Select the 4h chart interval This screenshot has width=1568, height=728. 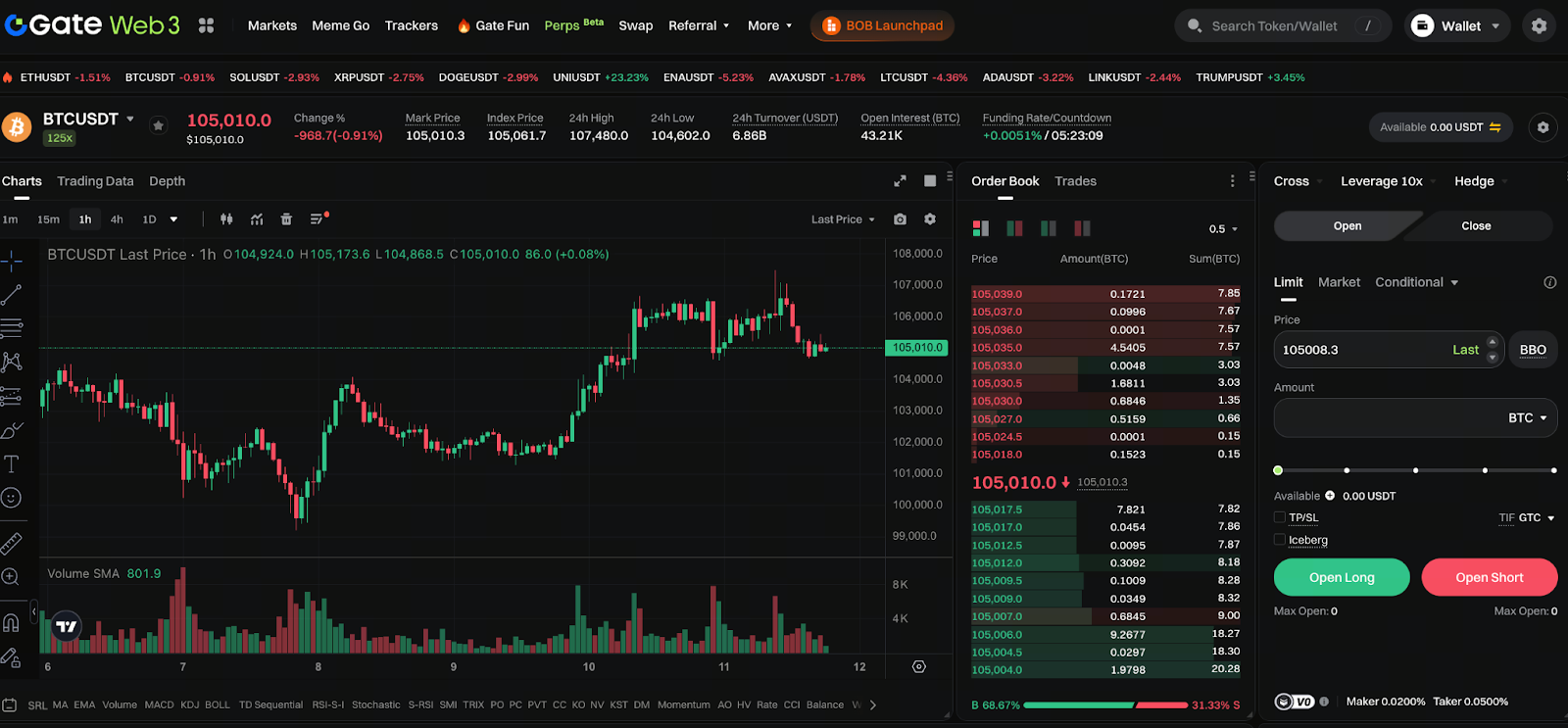point(117,219)
